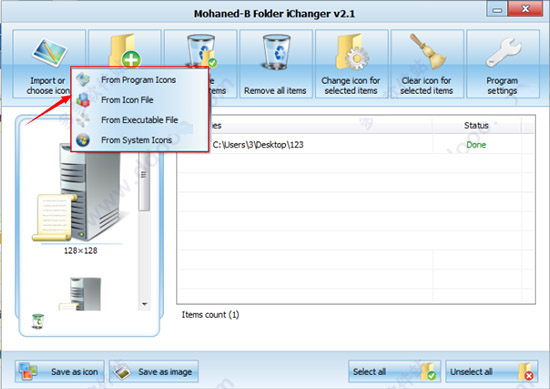The width and height of the screenshot is (550, 389).
Task: Choose From Executable File menu entry
Action: point(139,120)
